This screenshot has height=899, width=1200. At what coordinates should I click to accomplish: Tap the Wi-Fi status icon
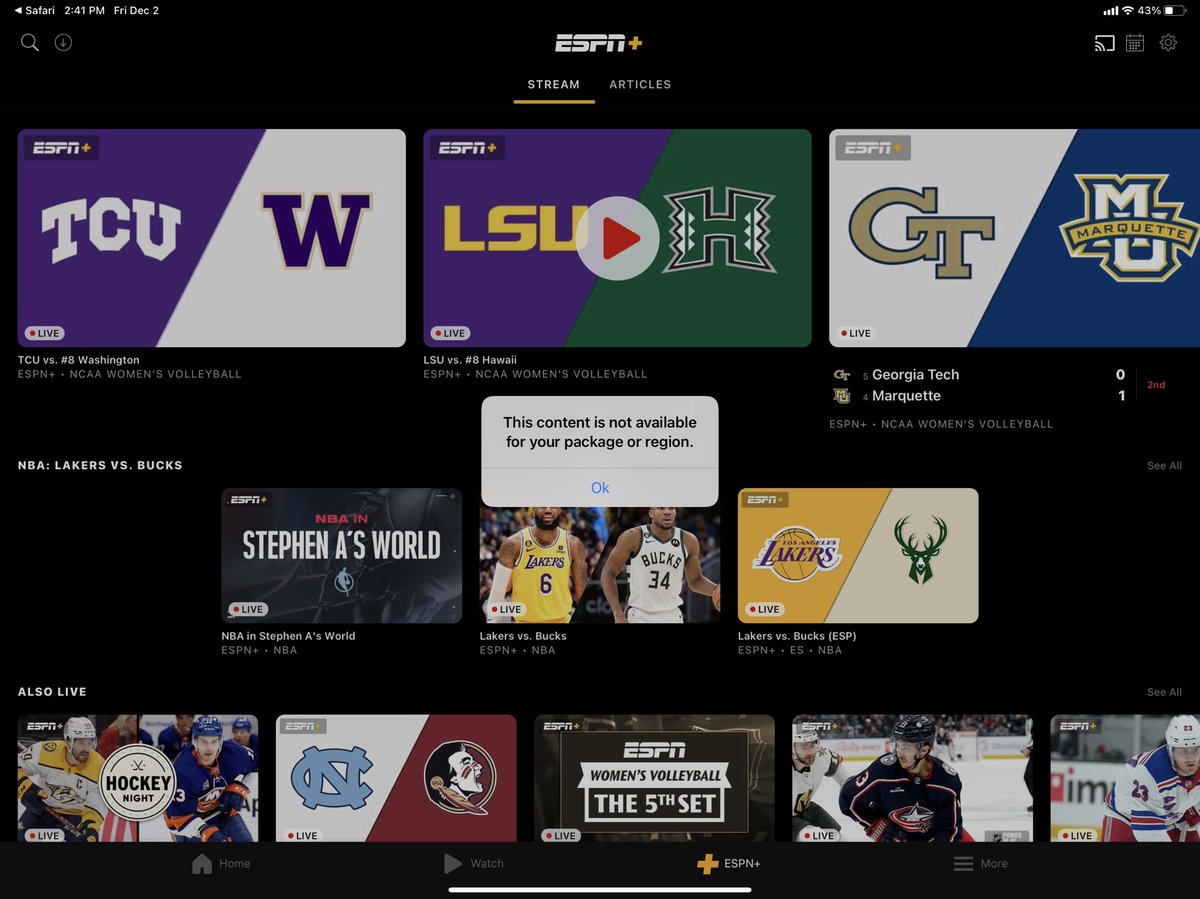coord(1127,10)
